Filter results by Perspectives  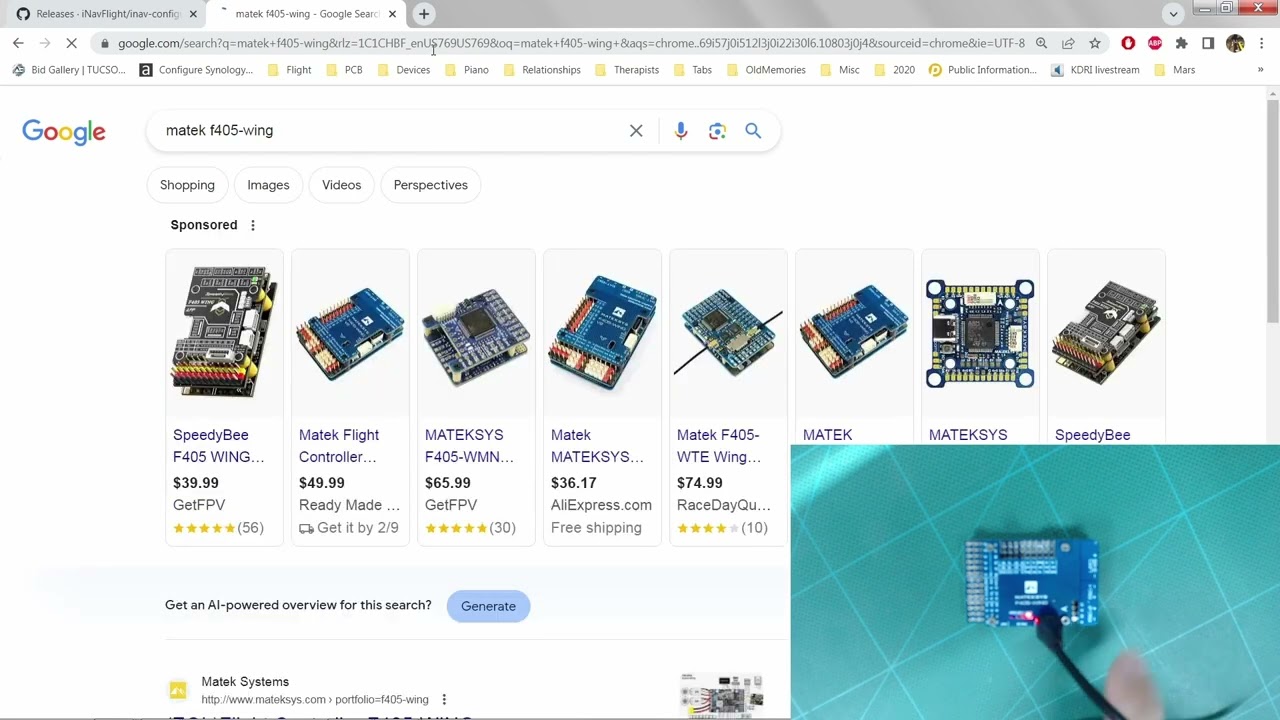point(430,185)
